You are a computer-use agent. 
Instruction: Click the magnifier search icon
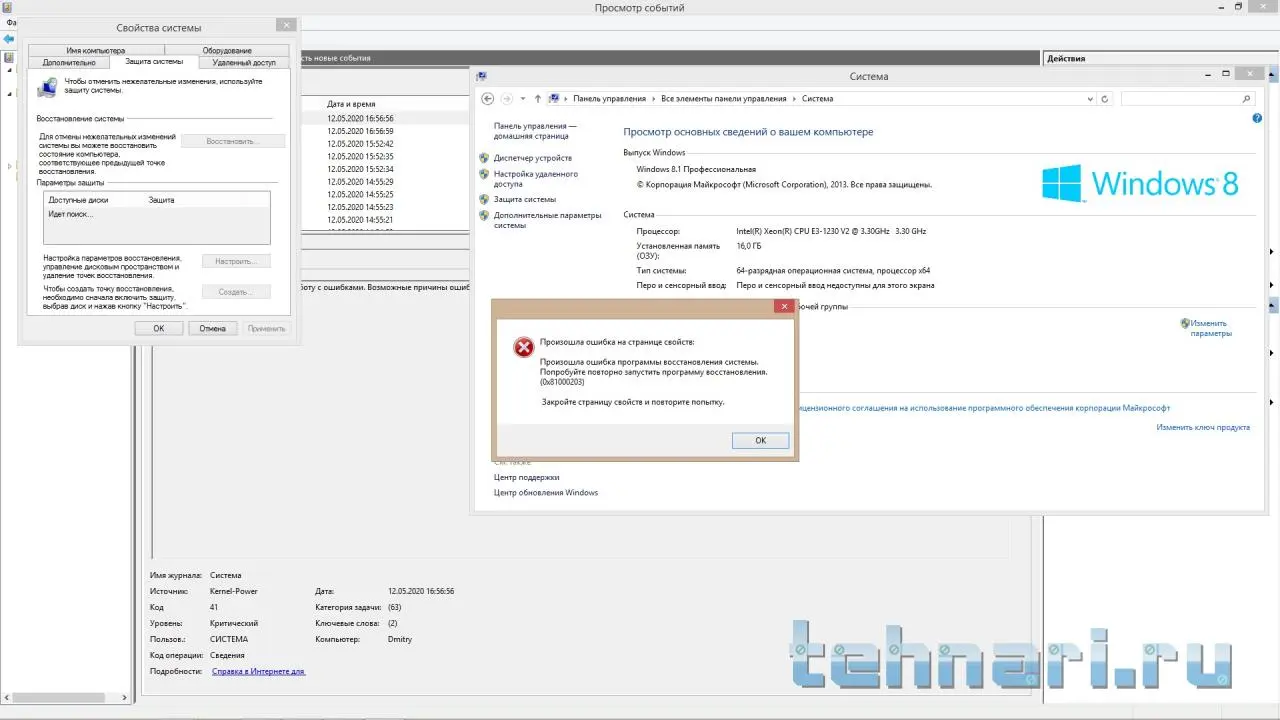pyautogui.click(x=1246, y=99)
